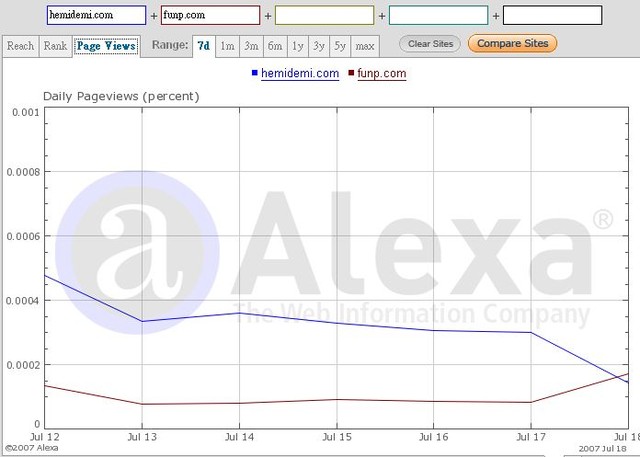The image size is (640, 457).
Task: Click the 0.0006 y-axis label
Action: point(23,236)
